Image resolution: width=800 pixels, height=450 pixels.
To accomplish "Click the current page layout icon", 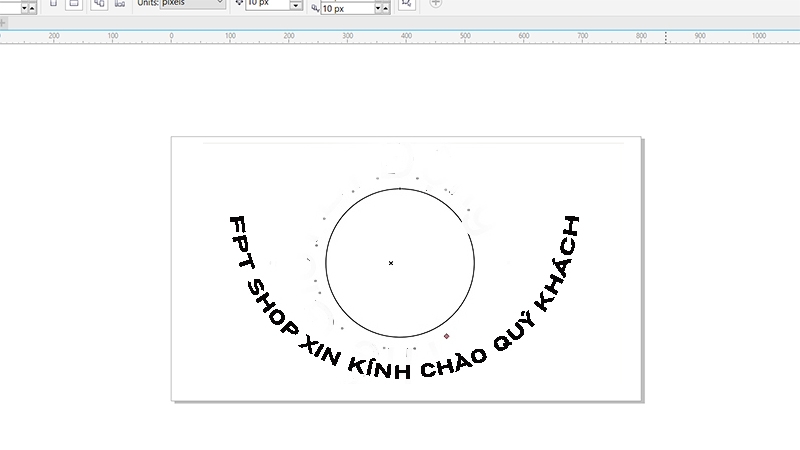I will pyautogui.click(x=119, y=4).
